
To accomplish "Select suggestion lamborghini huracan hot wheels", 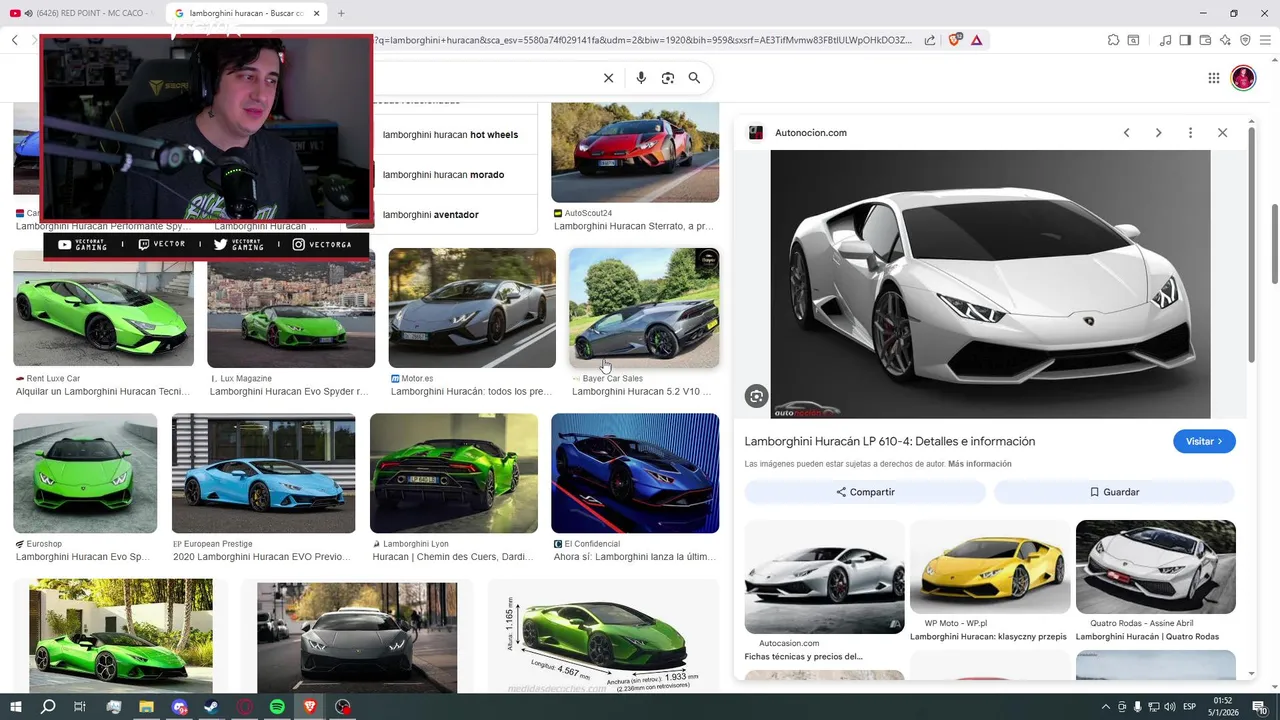I will (450, 135).
